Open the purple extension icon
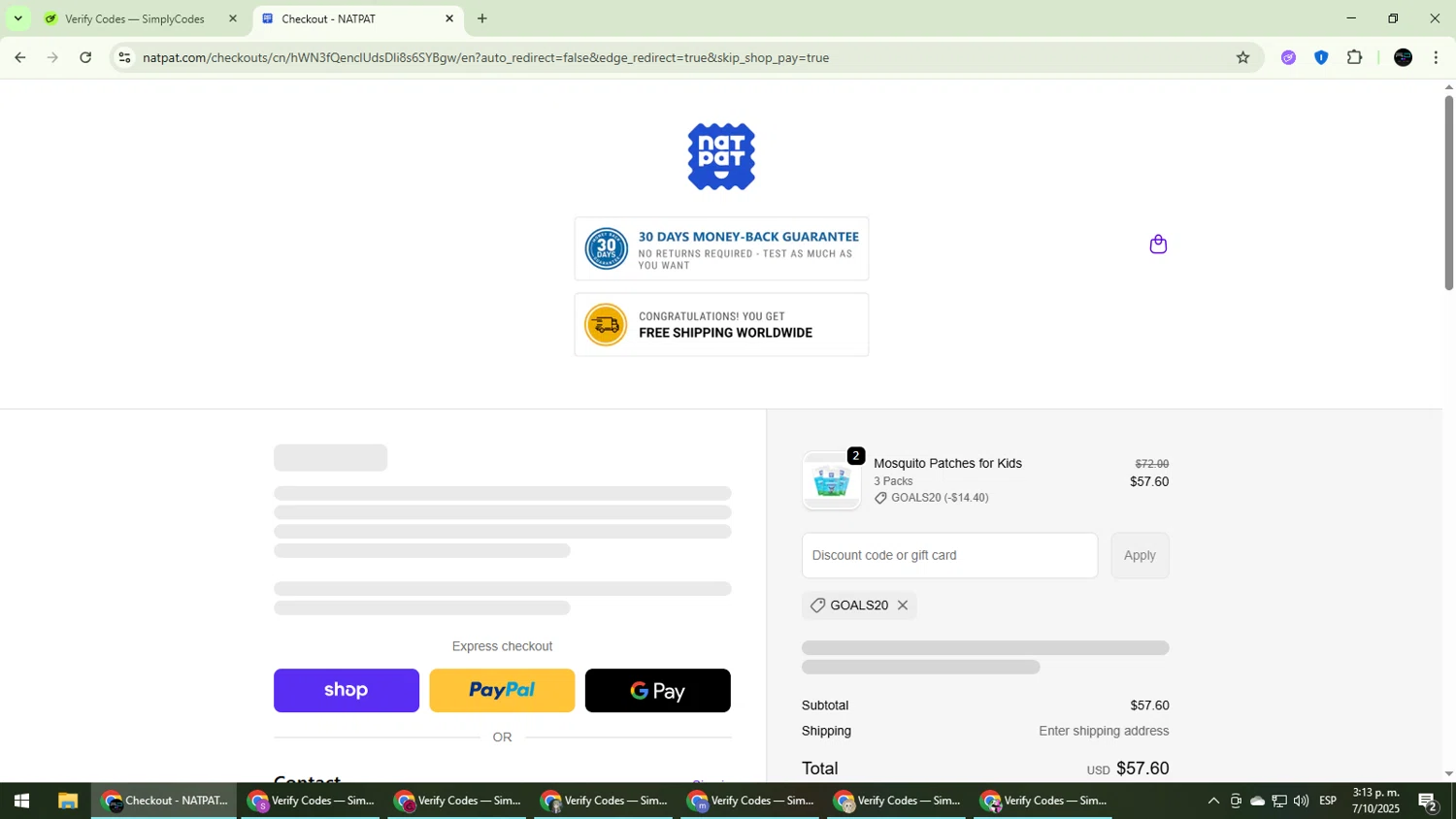This screenshot has height=819, width=1456. pos(1288,57)
